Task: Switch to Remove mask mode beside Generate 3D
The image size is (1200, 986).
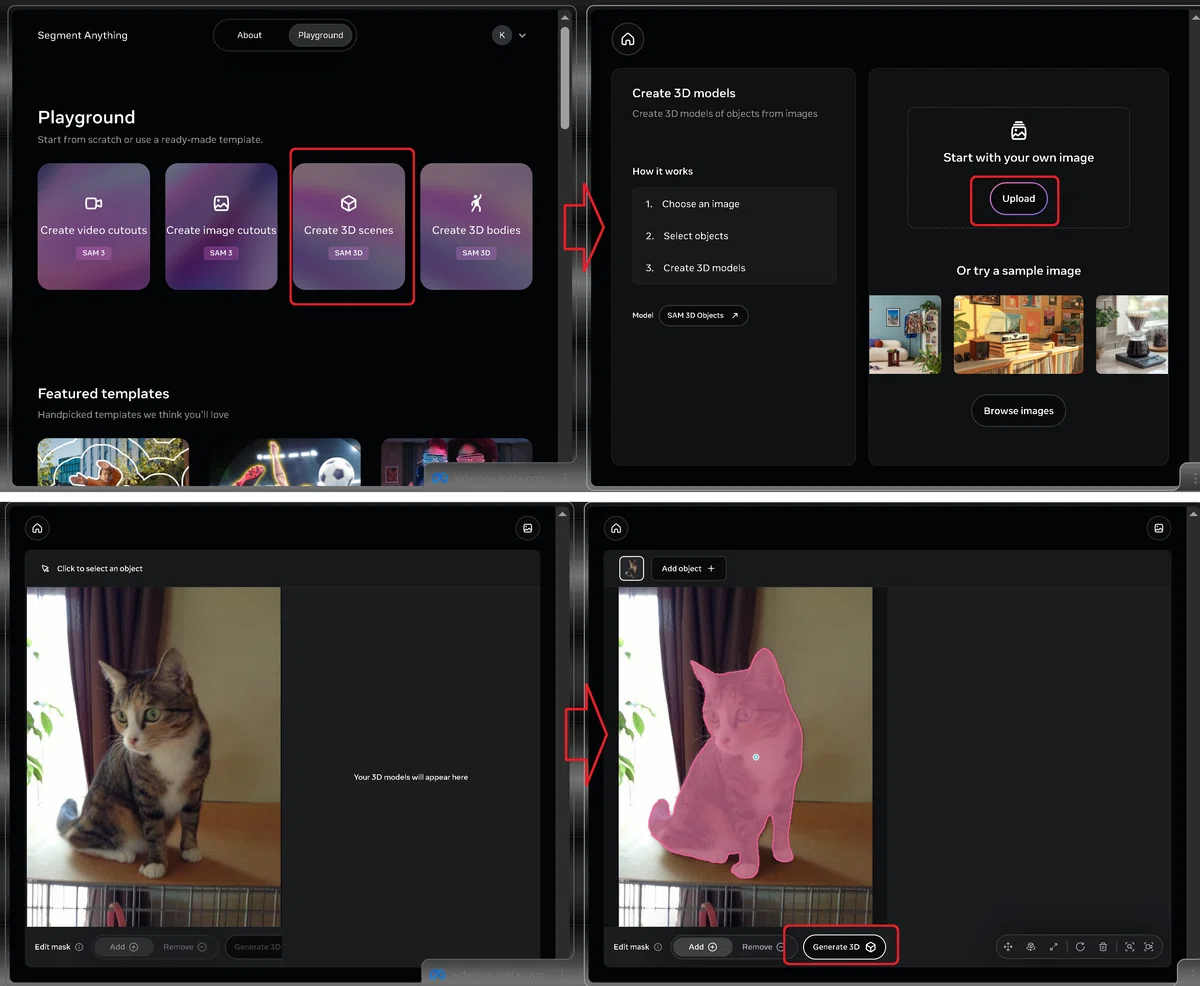Action: click(x=763, y=947)
